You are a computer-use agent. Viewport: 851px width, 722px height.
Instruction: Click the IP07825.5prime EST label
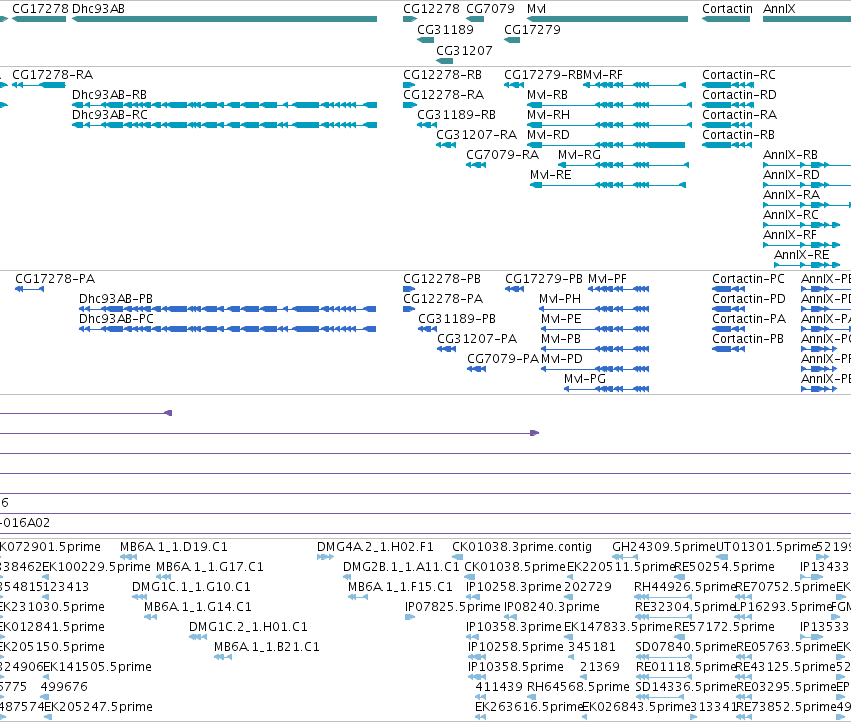point(453,606)
